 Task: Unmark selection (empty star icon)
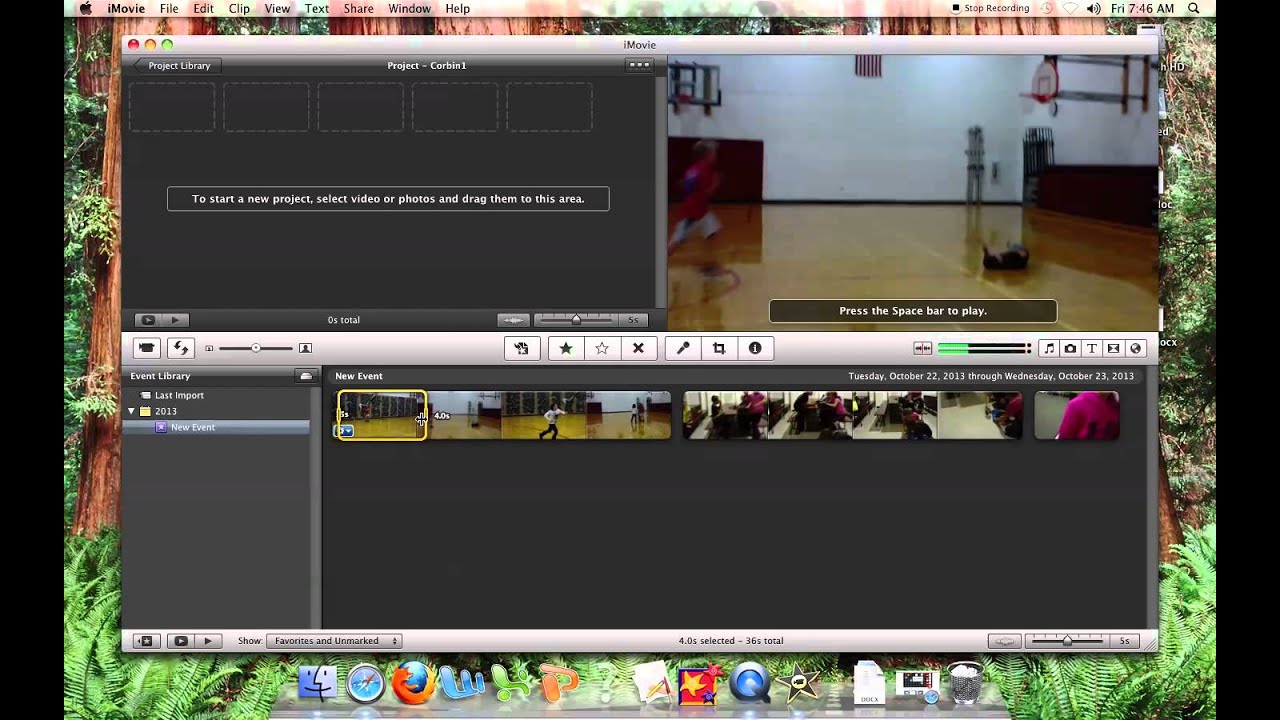pos(602,348)
